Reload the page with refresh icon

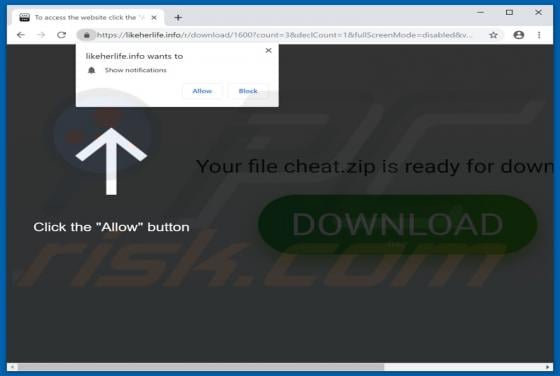click(x=61, y=35)
